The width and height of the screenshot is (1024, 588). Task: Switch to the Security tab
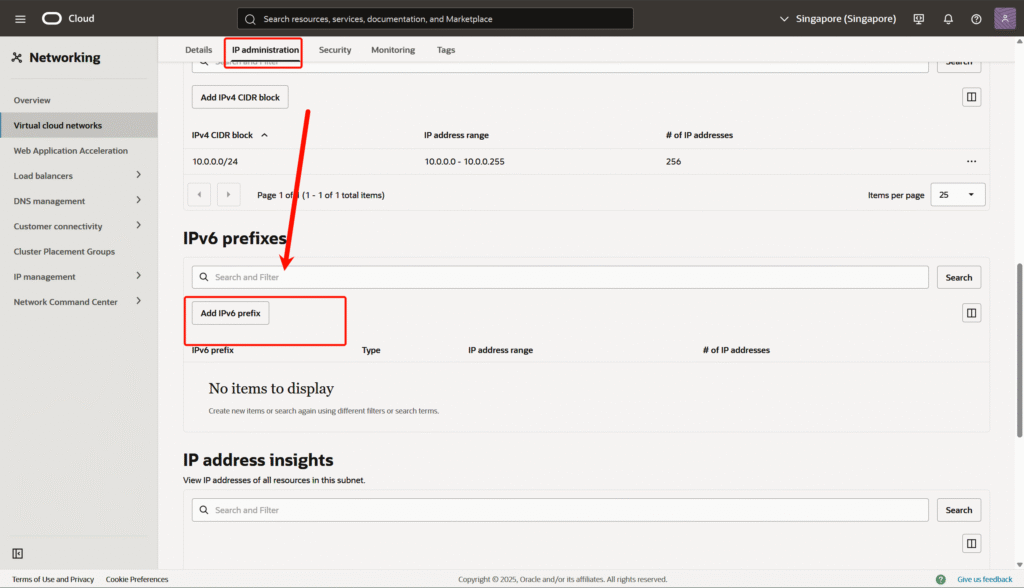tap(335, 50)
